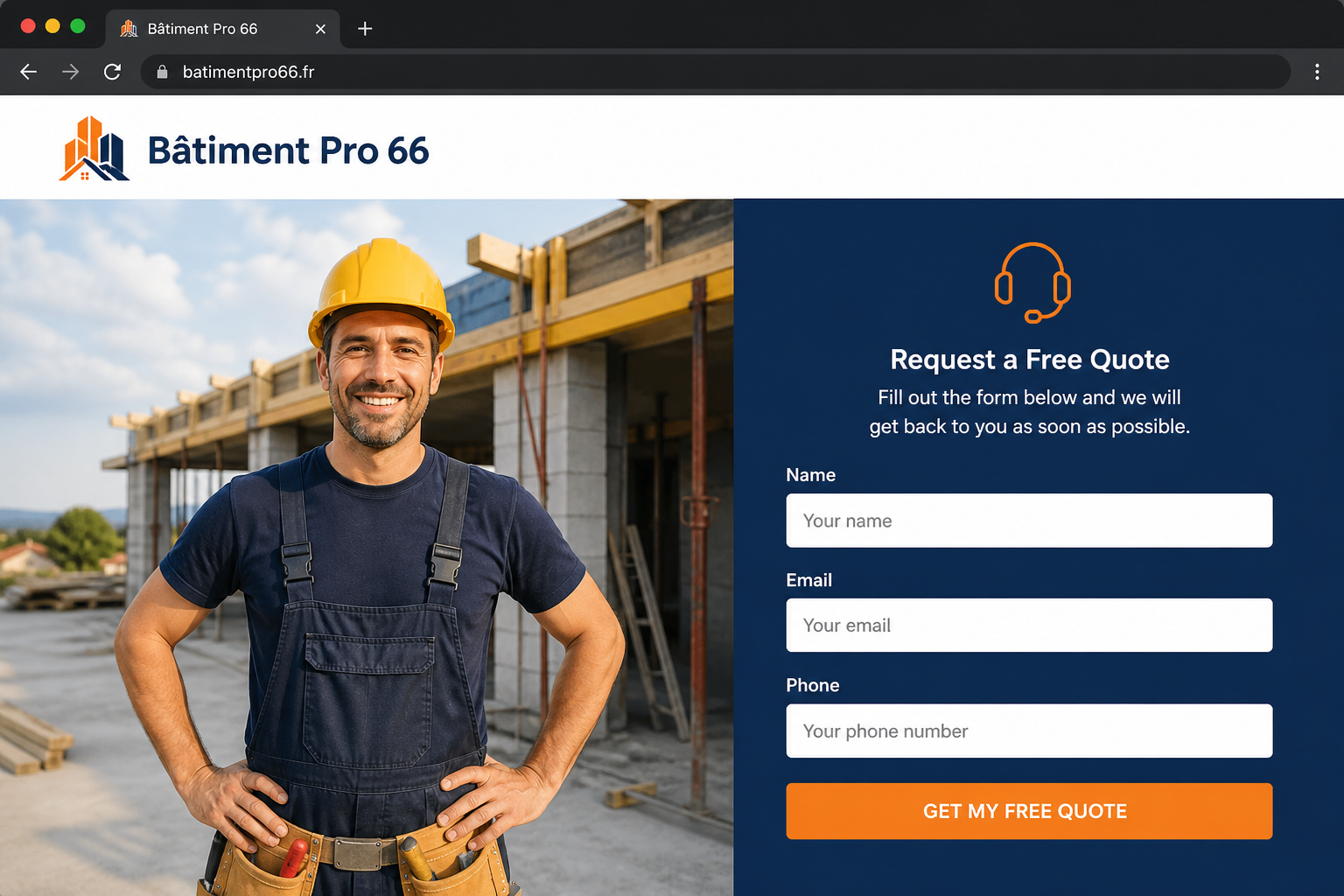Viewport: 1344px width, 896px height.
Task: Click the padlock site security icon
Action: [x=162, y=72]
